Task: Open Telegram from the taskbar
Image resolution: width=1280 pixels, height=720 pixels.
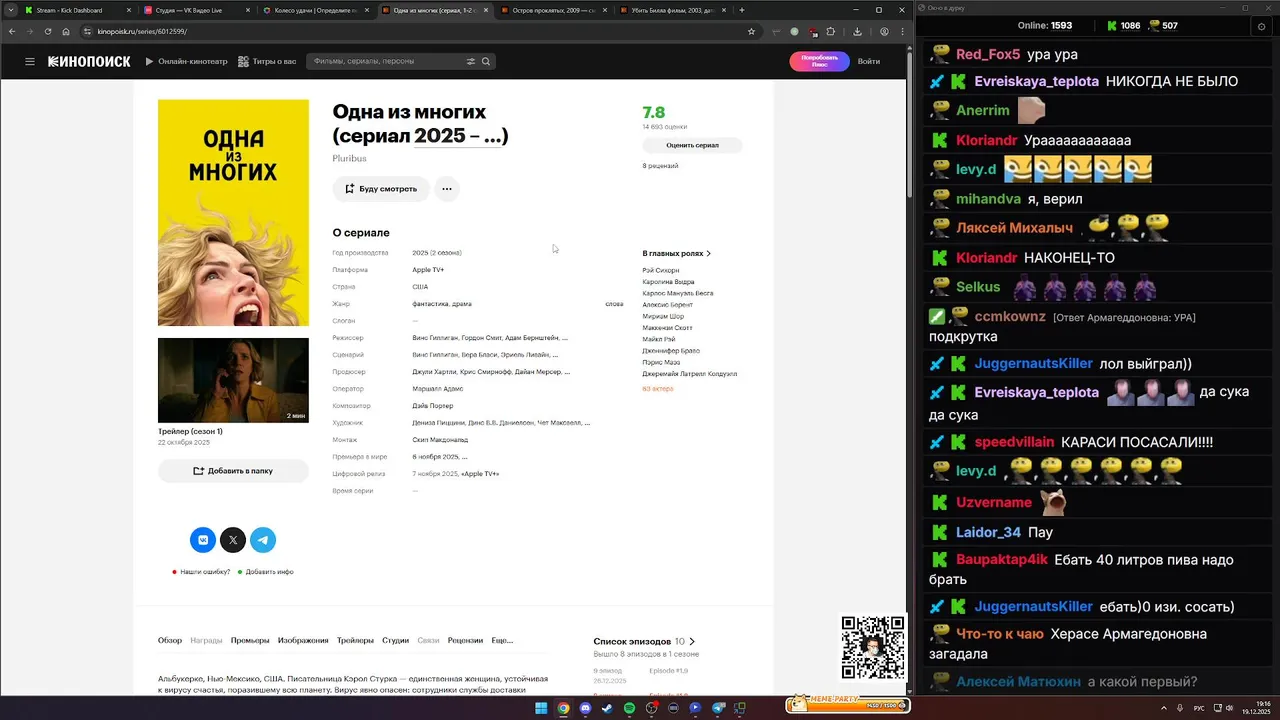Action: (x=718, y=708)
